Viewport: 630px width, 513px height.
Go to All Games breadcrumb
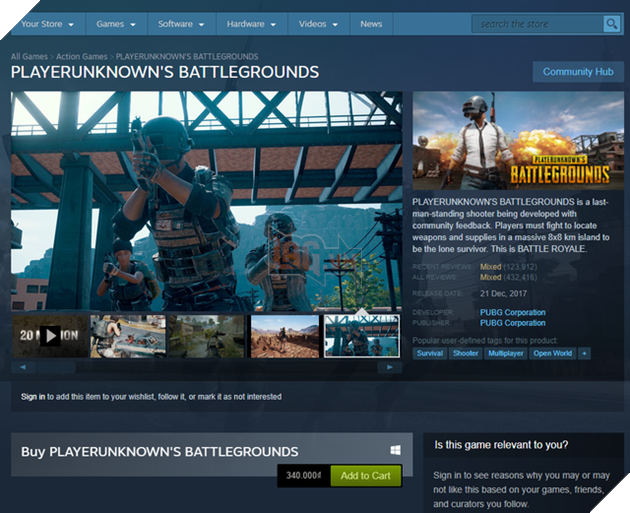point(29,57)
